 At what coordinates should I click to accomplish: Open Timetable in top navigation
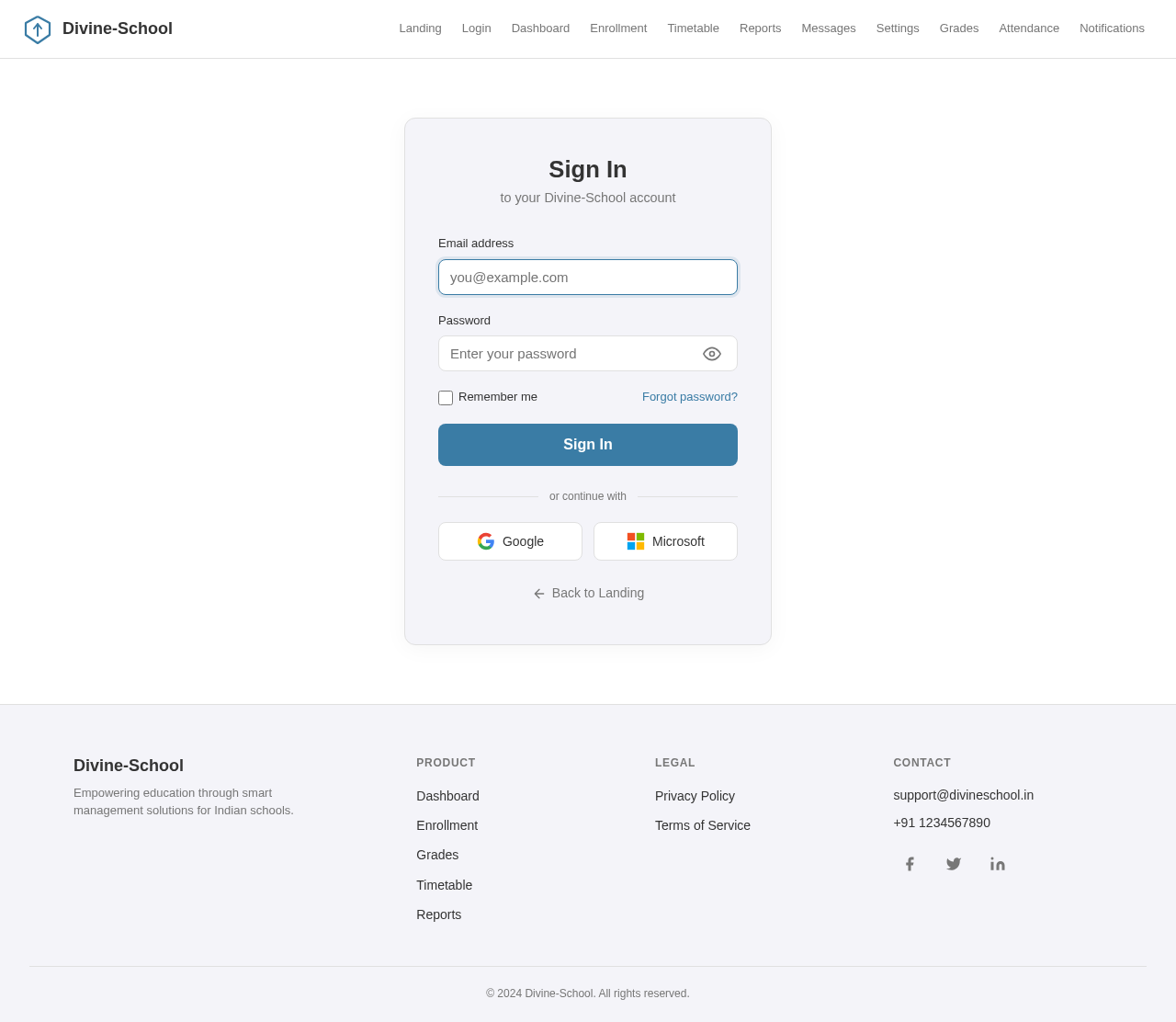[693, 28]
